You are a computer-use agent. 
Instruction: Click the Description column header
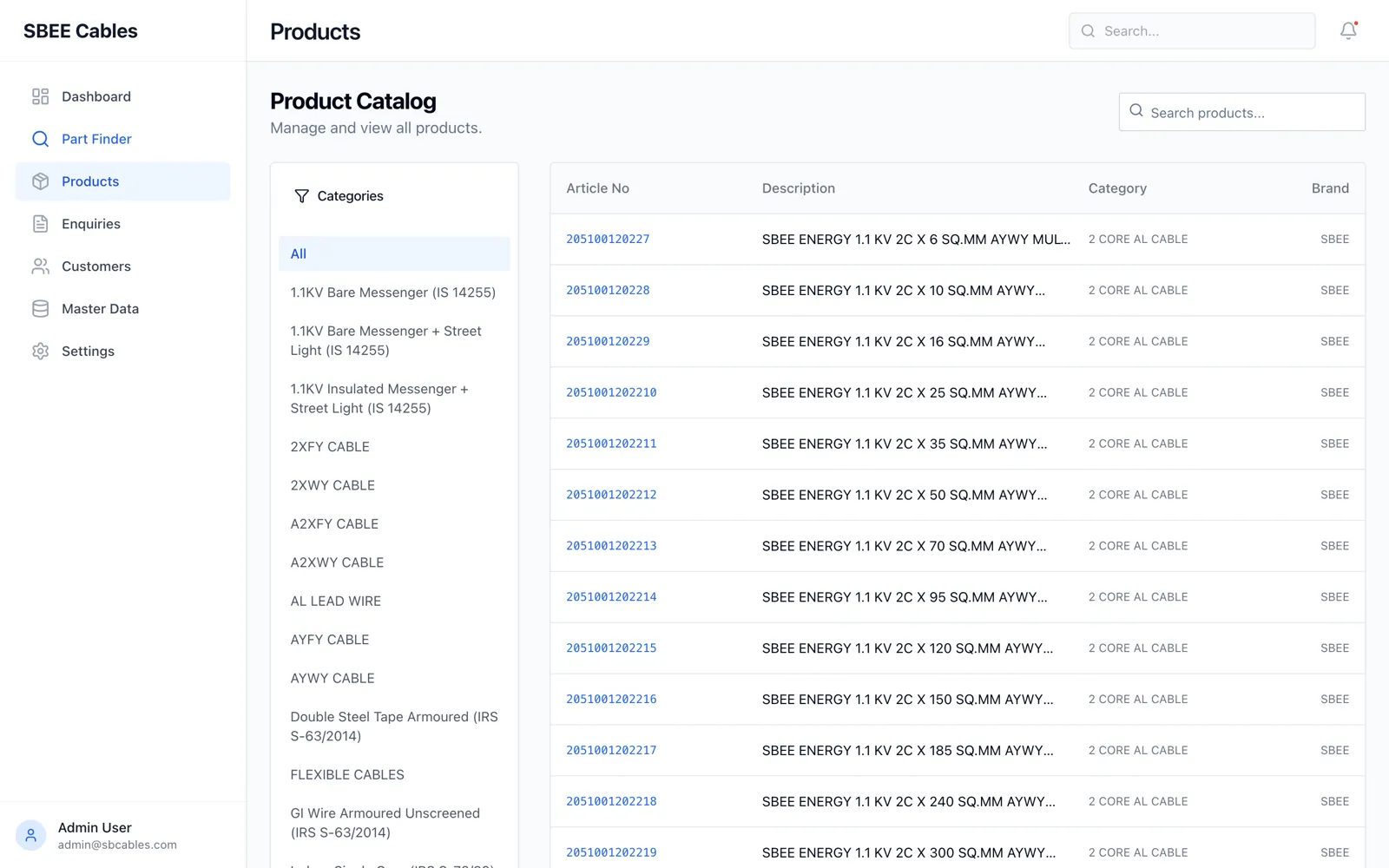click(x=799, y=188)
